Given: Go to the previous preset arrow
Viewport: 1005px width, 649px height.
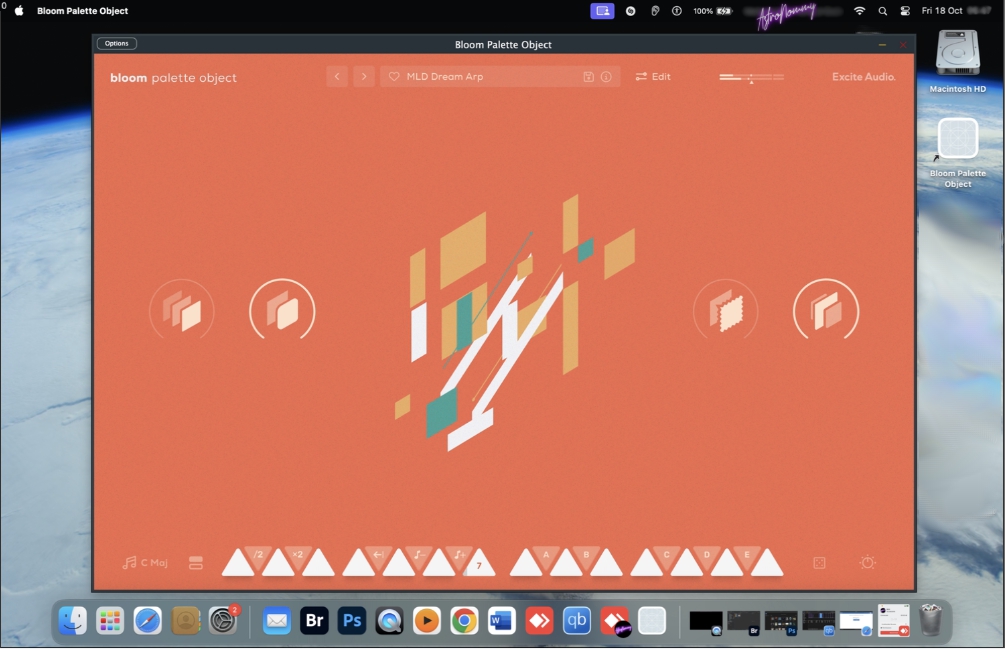Looking at the screenshot, I should point(337,76).
